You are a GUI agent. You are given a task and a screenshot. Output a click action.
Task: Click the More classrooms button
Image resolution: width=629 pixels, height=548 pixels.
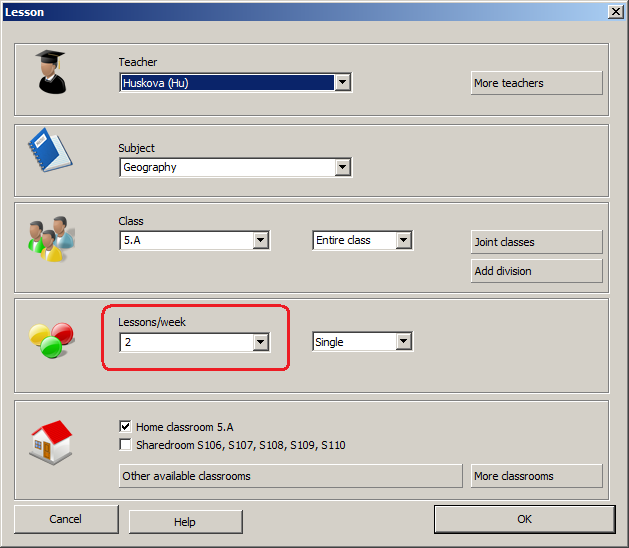click(536, 476)
